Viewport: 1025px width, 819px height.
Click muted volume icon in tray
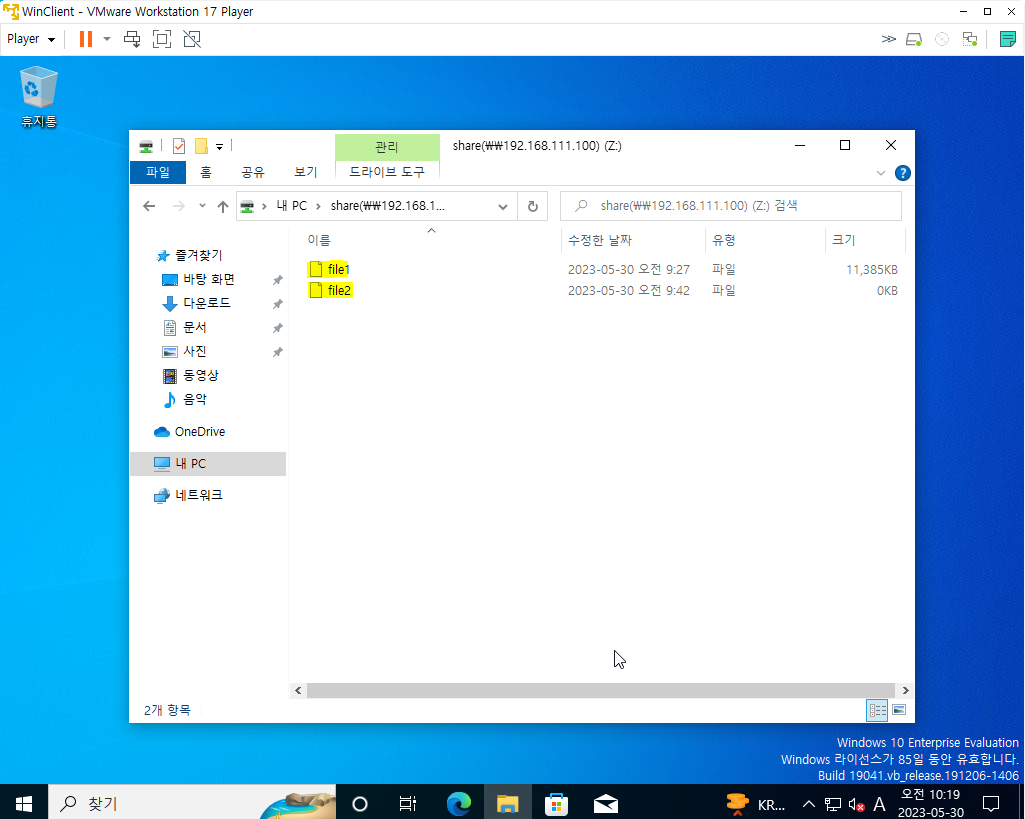(856, 805)
